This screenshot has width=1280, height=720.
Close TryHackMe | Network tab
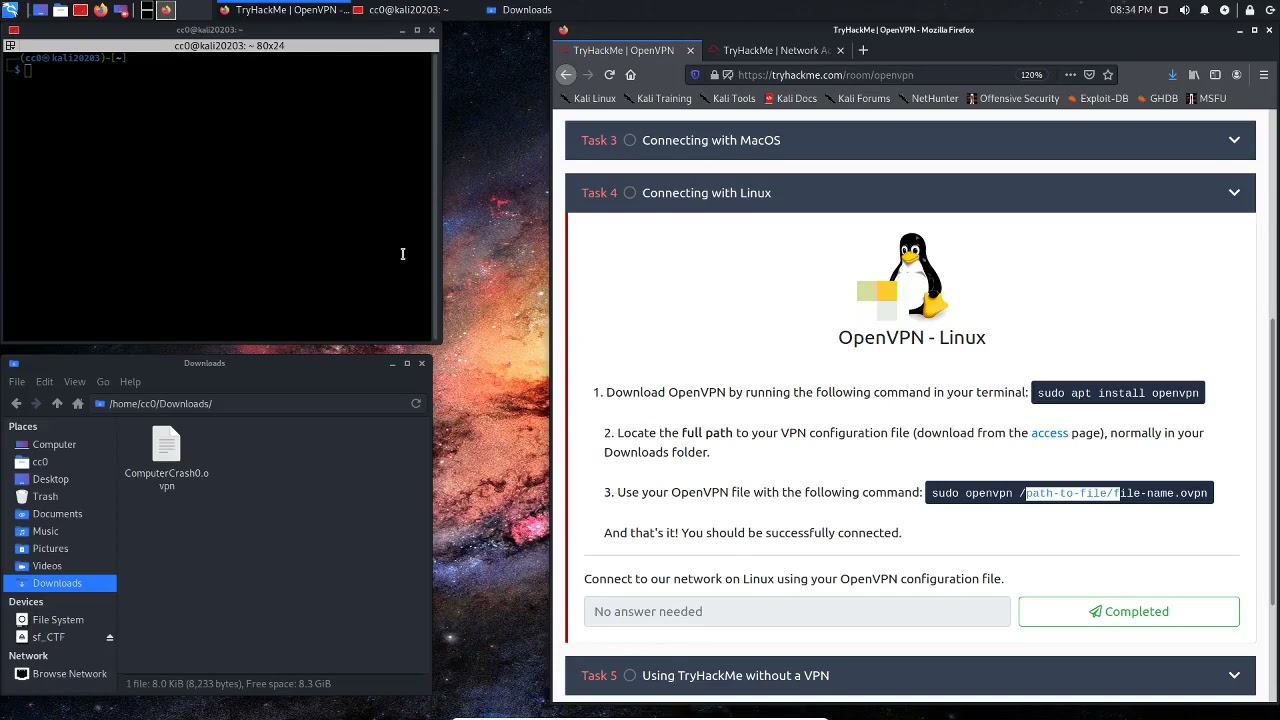[840, 50]
